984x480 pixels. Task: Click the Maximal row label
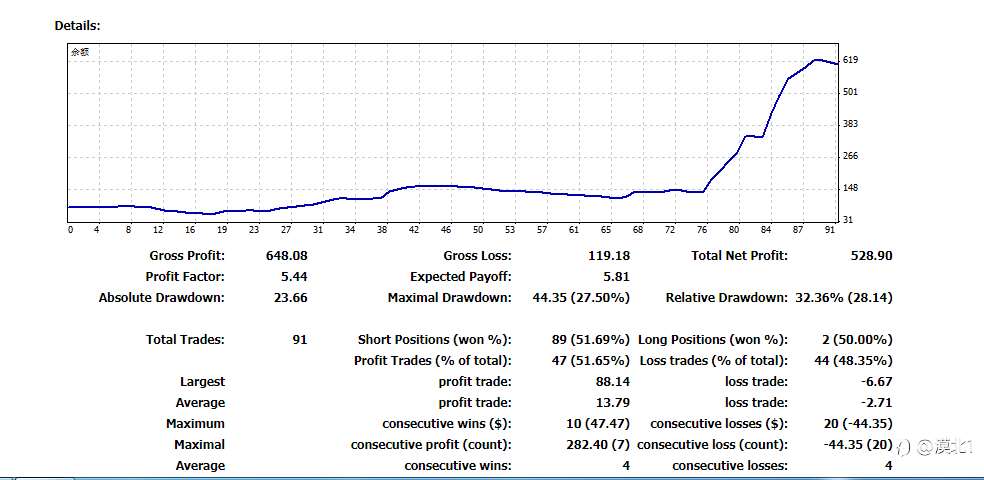[x=200, y=445]
